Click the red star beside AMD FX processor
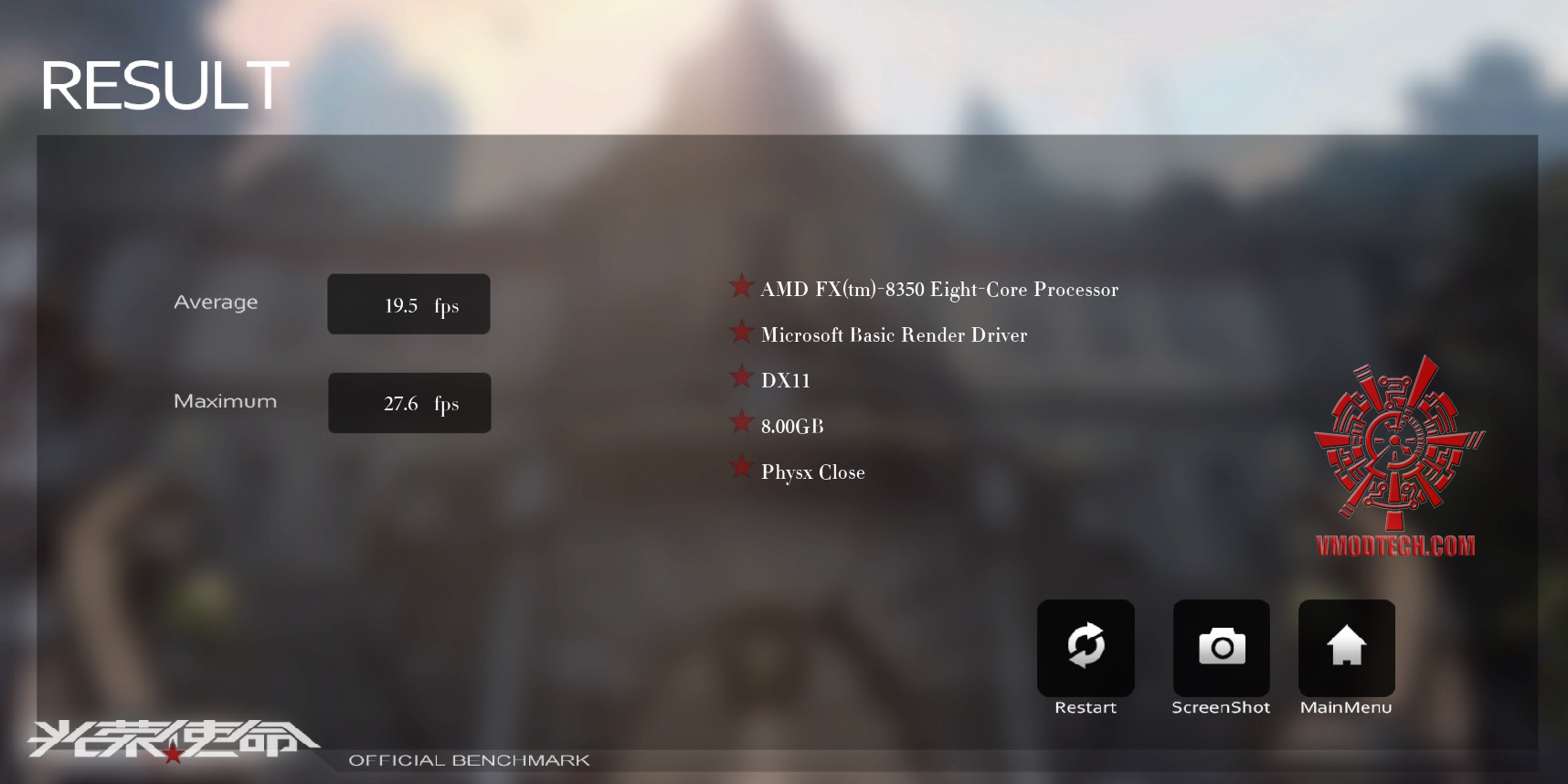 coord(741,286)
